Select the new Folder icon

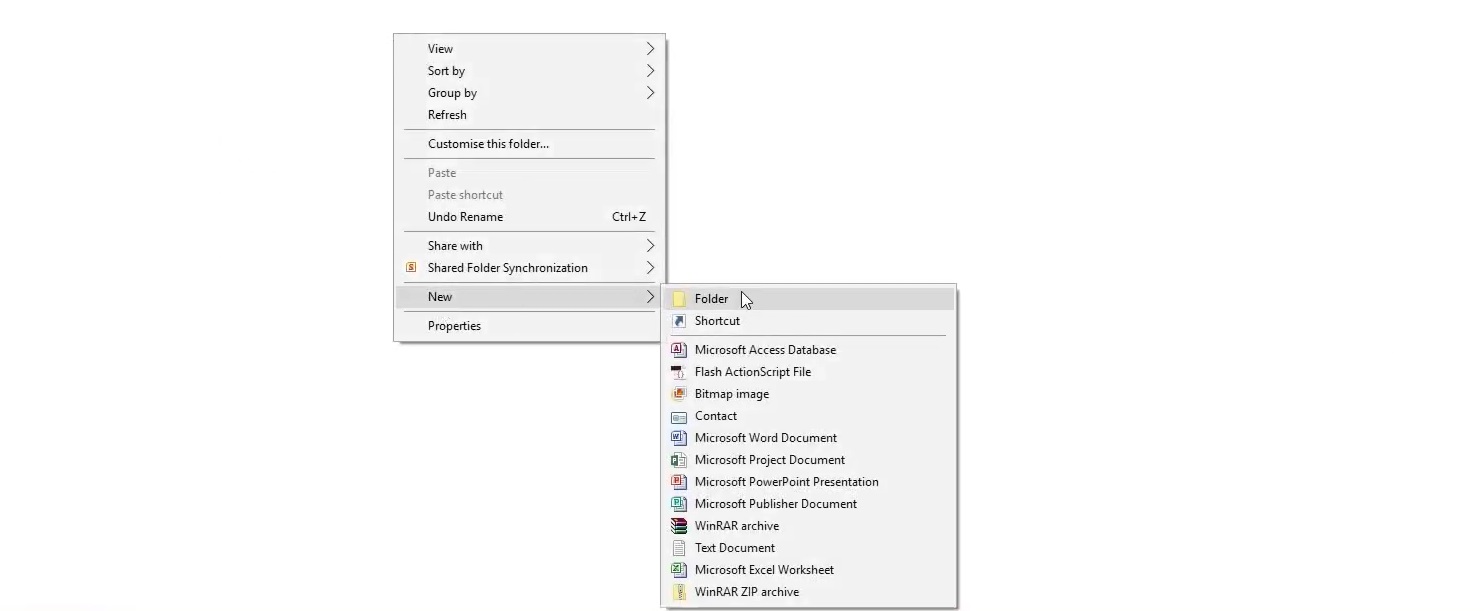click(679, 298)
